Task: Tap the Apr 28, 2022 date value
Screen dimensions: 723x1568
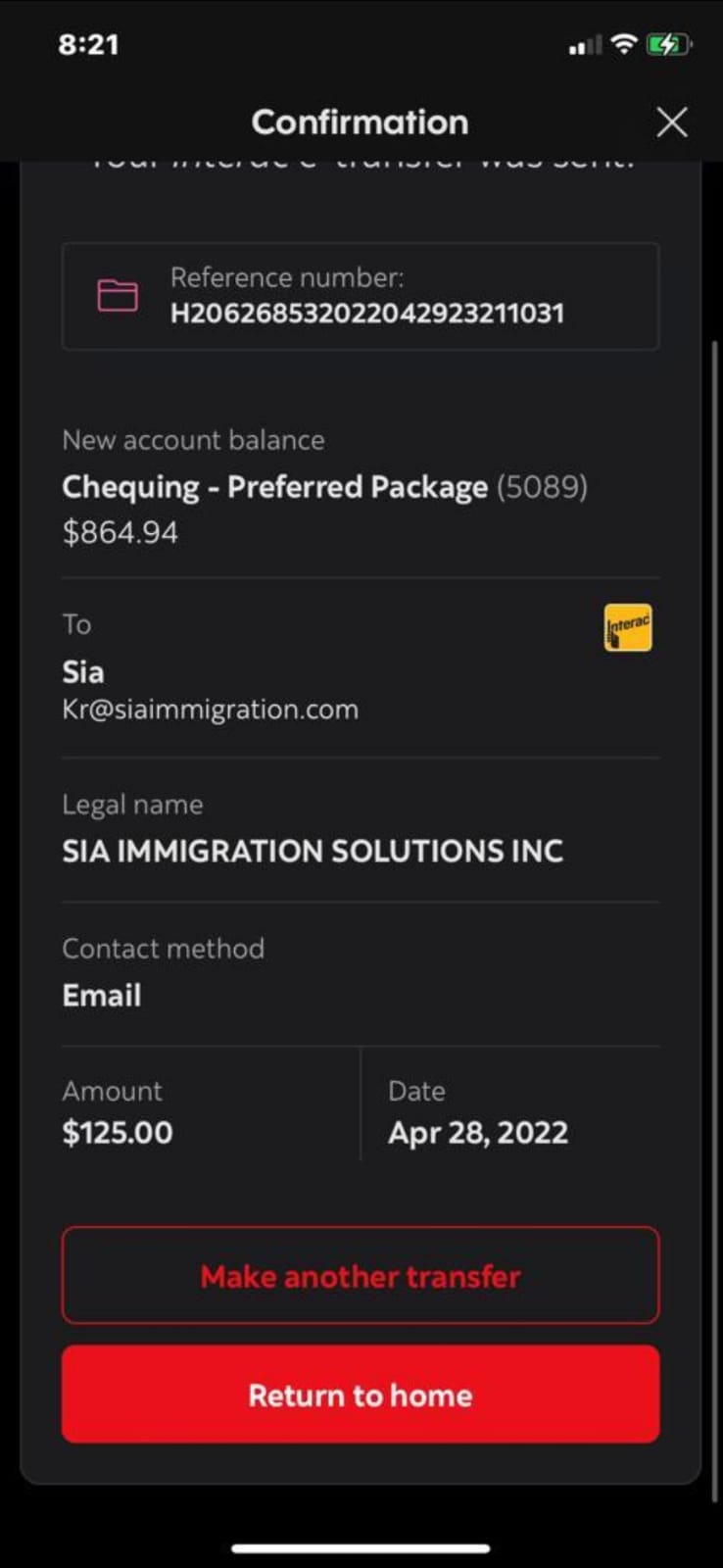Action: (478, 1133)
